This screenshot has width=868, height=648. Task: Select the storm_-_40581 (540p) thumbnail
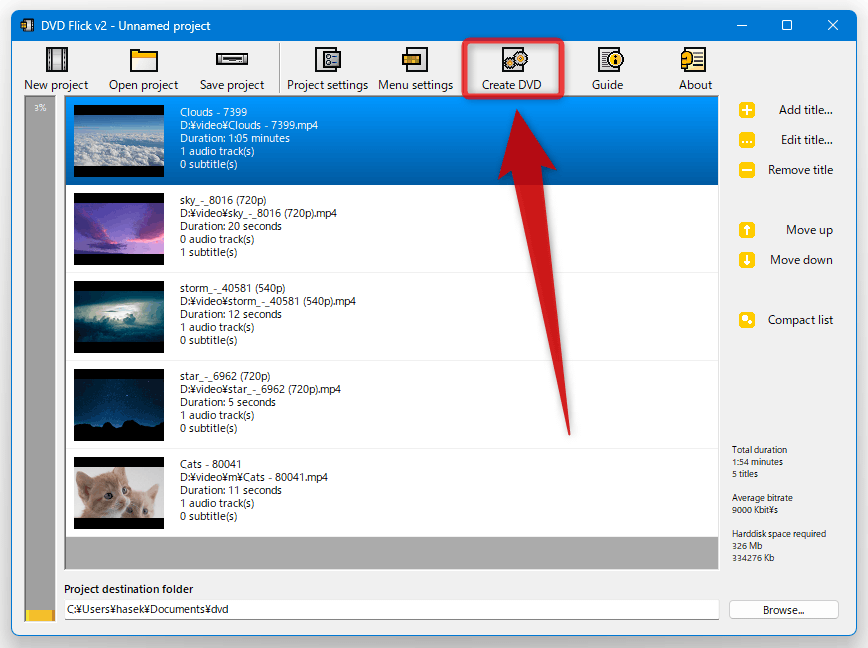point(119,317)
